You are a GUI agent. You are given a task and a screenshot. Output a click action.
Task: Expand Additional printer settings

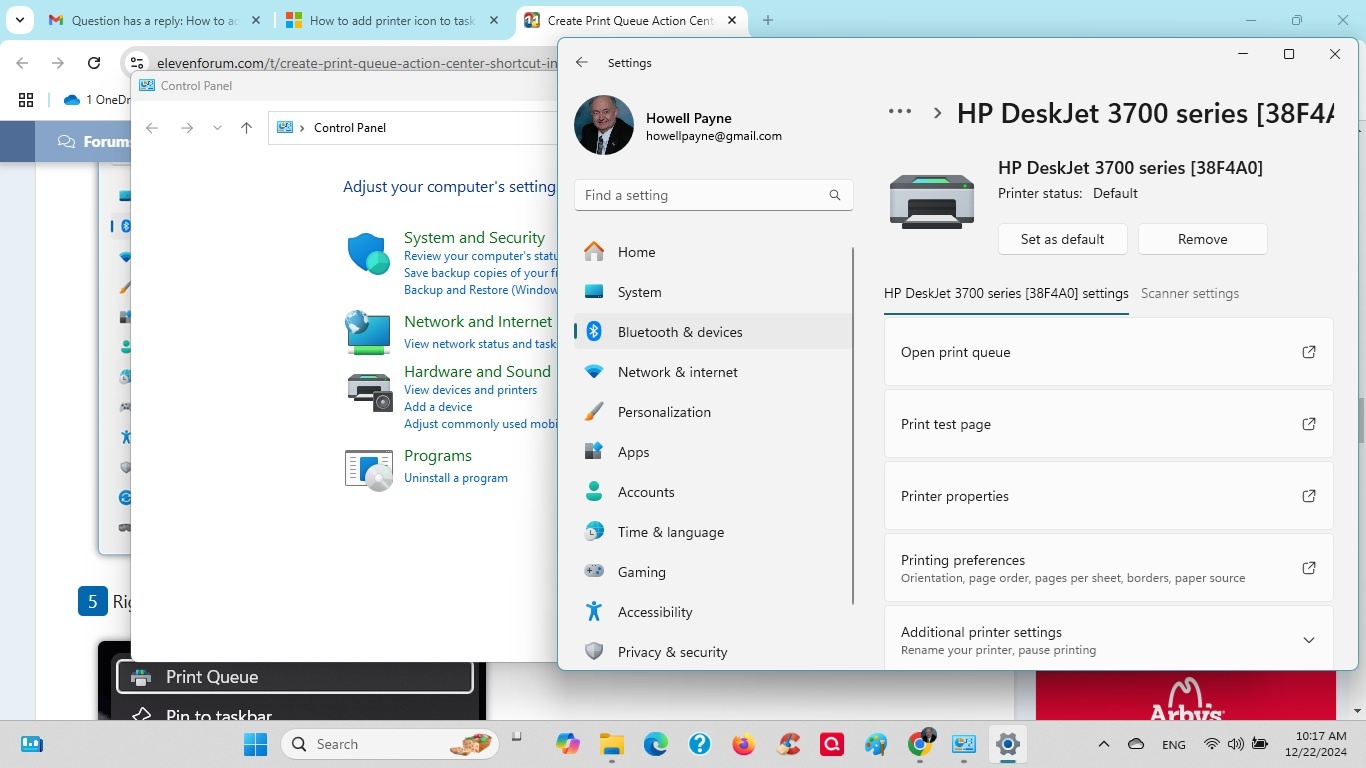click(1308, 640)
